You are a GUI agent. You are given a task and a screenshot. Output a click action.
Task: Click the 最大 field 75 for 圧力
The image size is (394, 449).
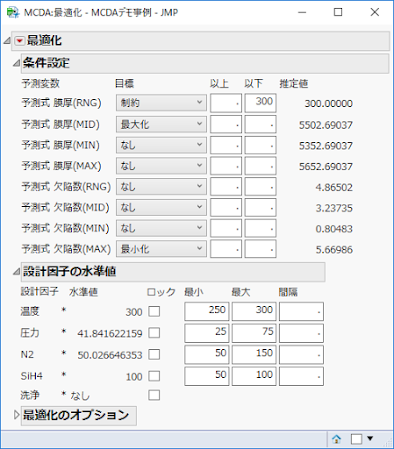pos(254,333)
